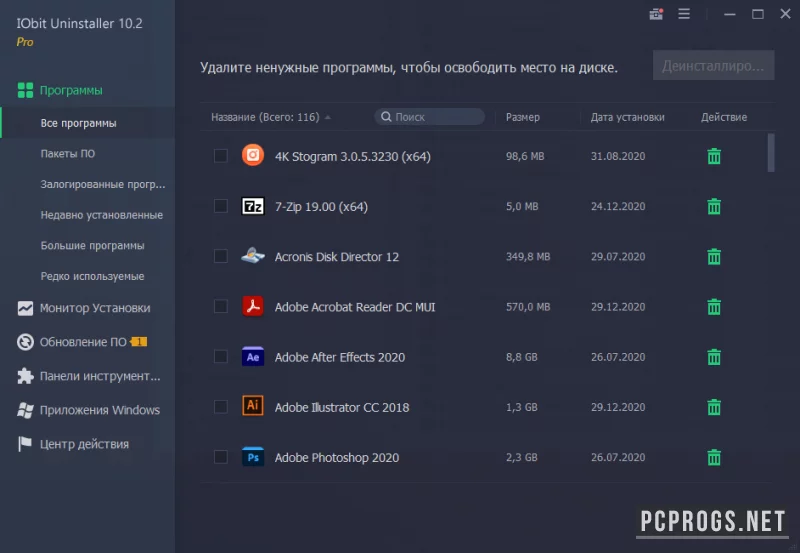Click the green Programs grid icon
This screenshot has height=553, width=800.
coord(25,90)
